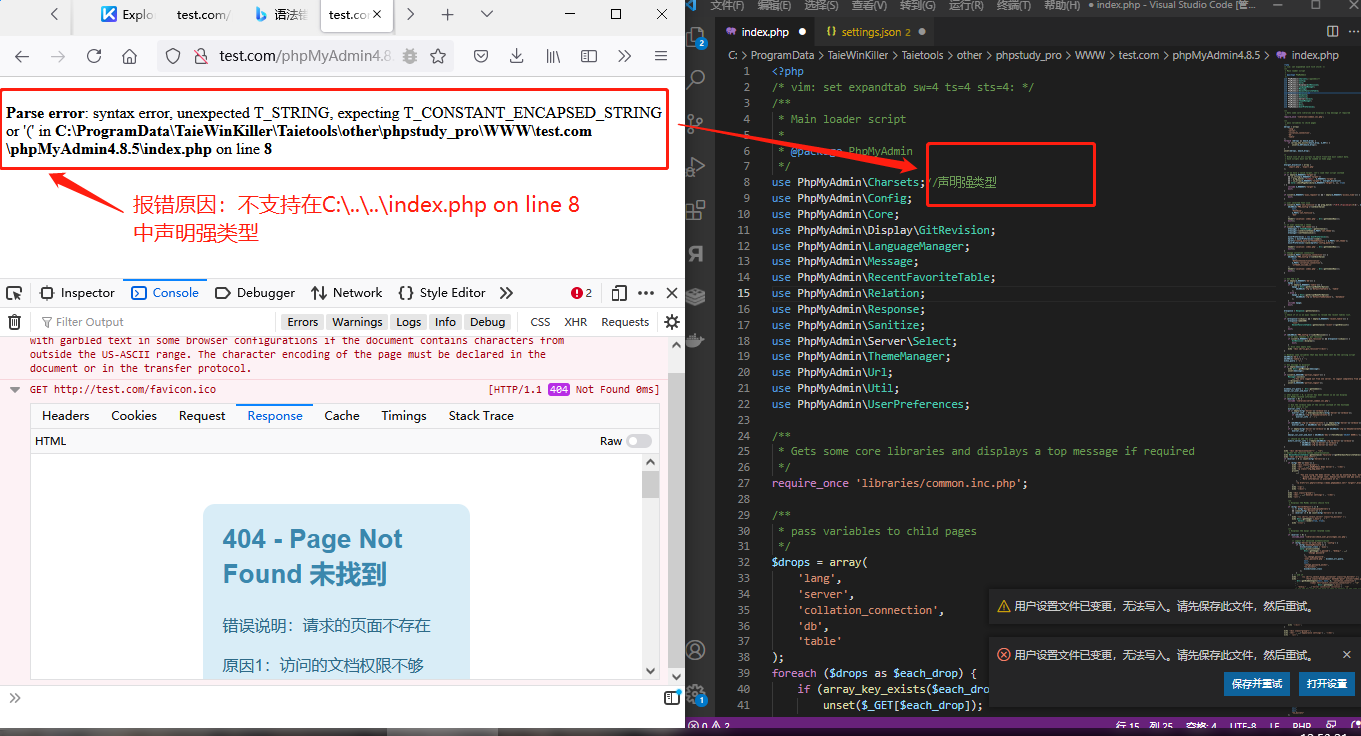Reload the test.com page
This screenshot has width=1361, height=736.
click(94, 56)
